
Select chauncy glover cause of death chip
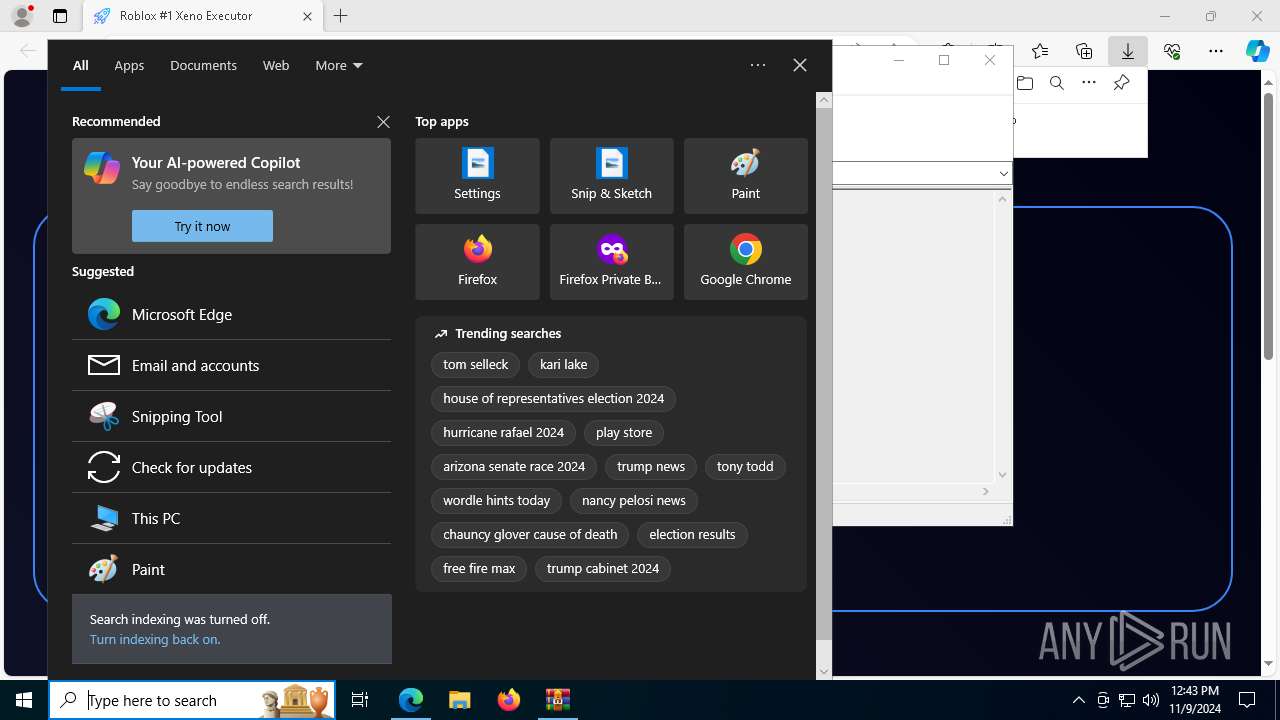tap(530, 535)
